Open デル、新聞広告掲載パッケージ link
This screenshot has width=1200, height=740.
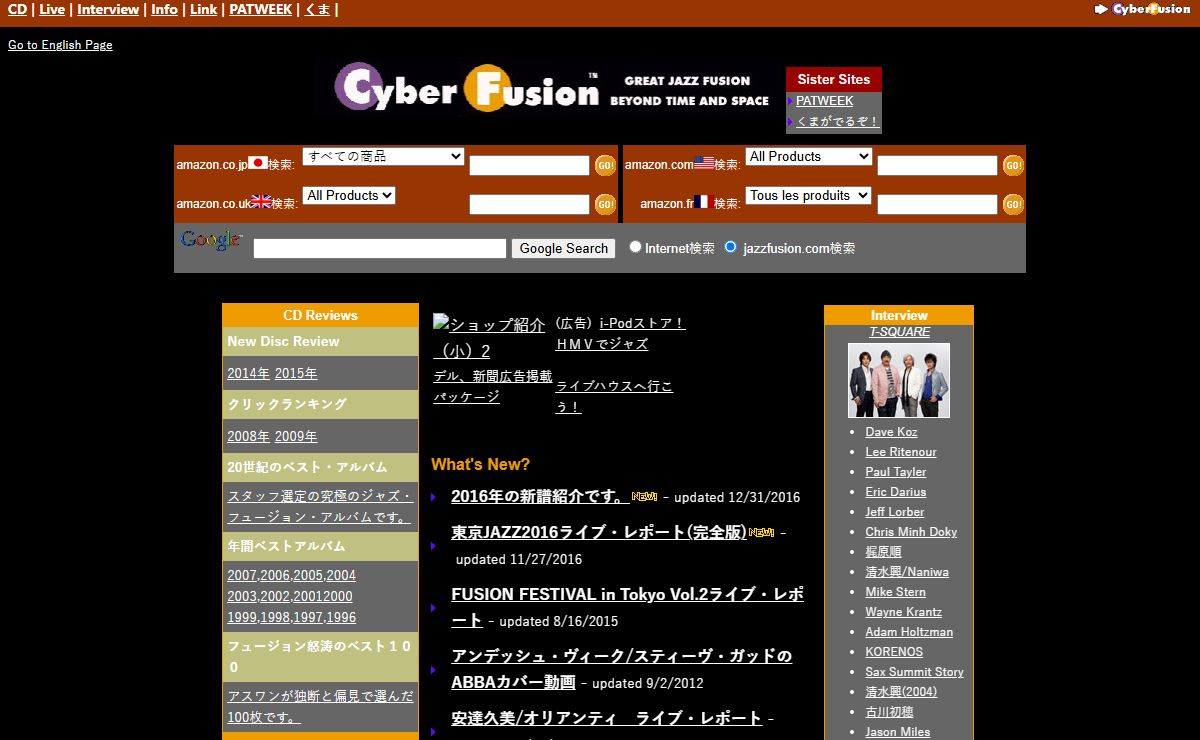492,386
